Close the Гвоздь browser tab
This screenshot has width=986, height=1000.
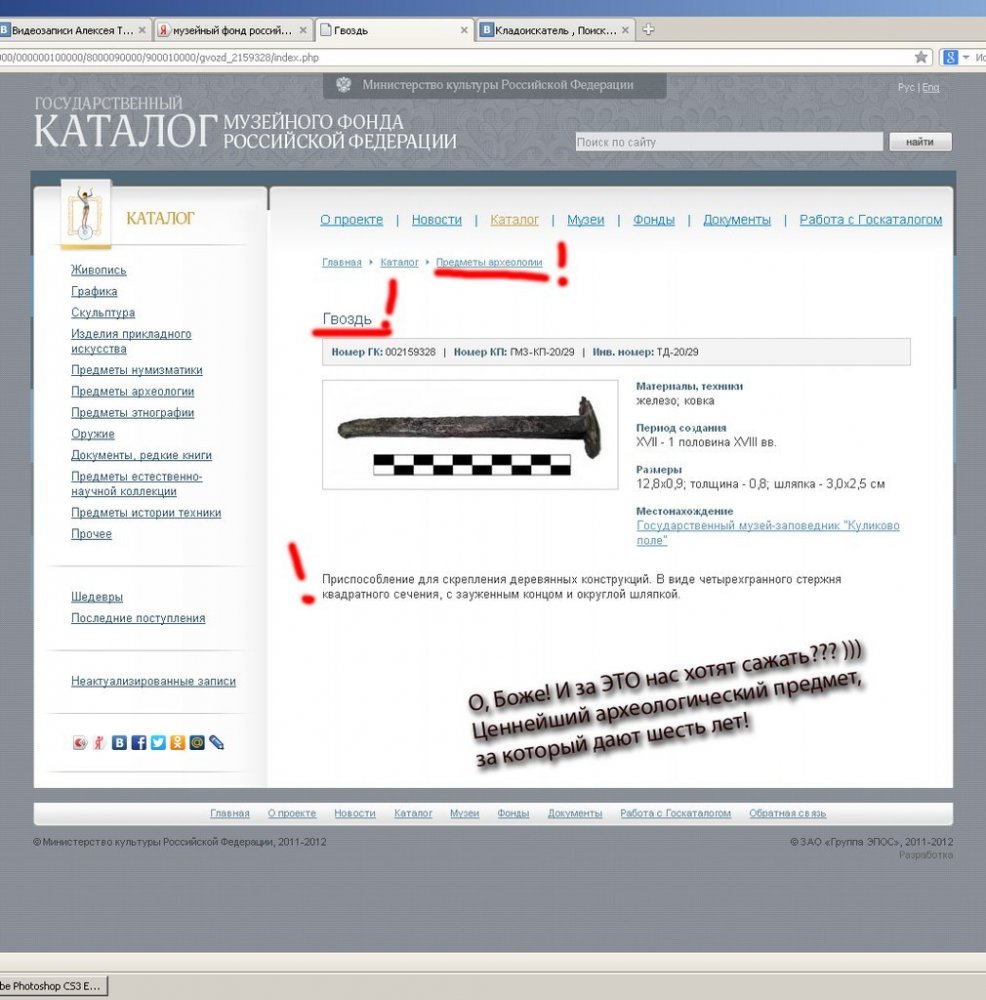[464, 30]
